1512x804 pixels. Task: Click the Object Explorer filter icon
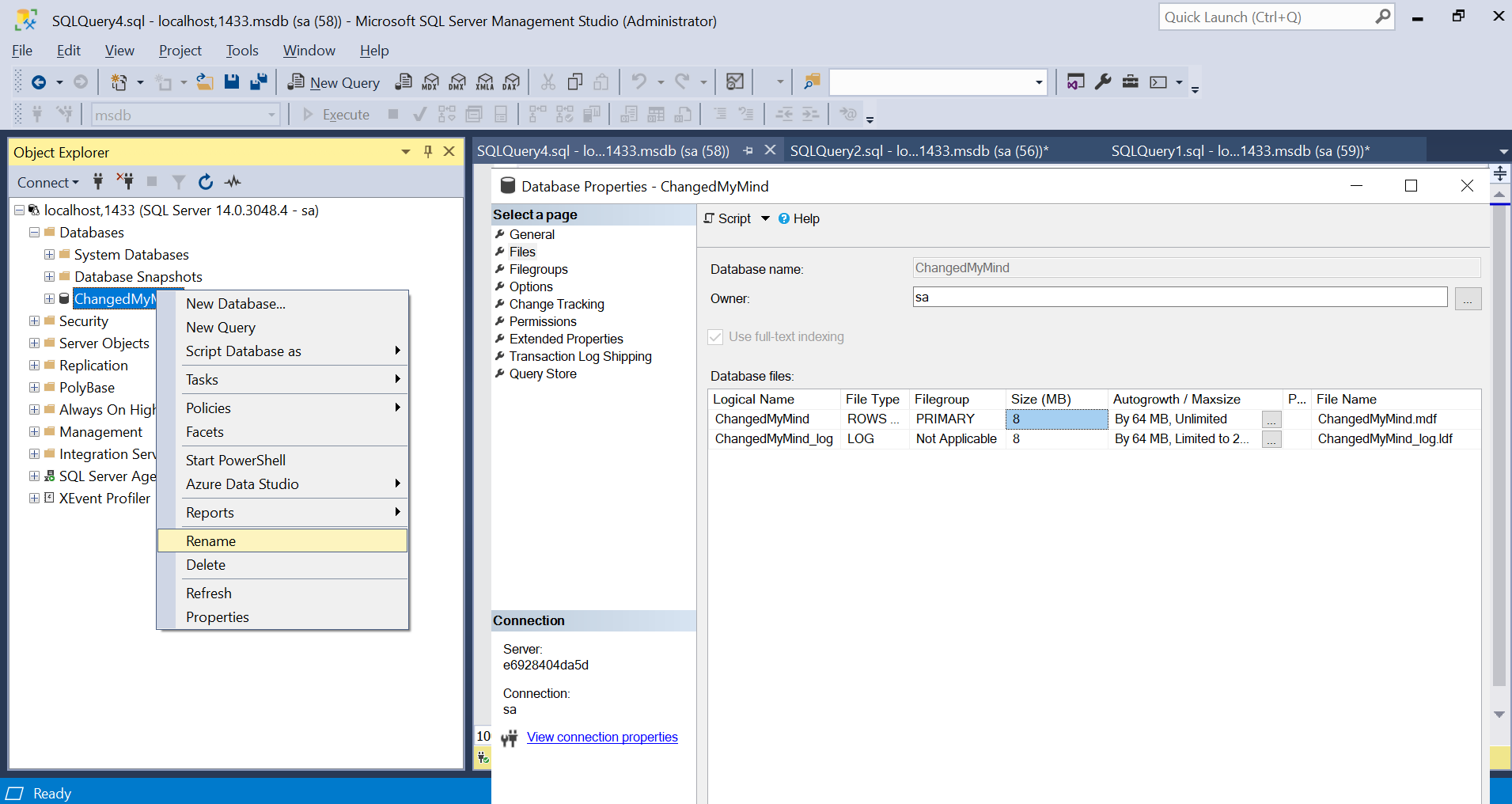(179, 182)
